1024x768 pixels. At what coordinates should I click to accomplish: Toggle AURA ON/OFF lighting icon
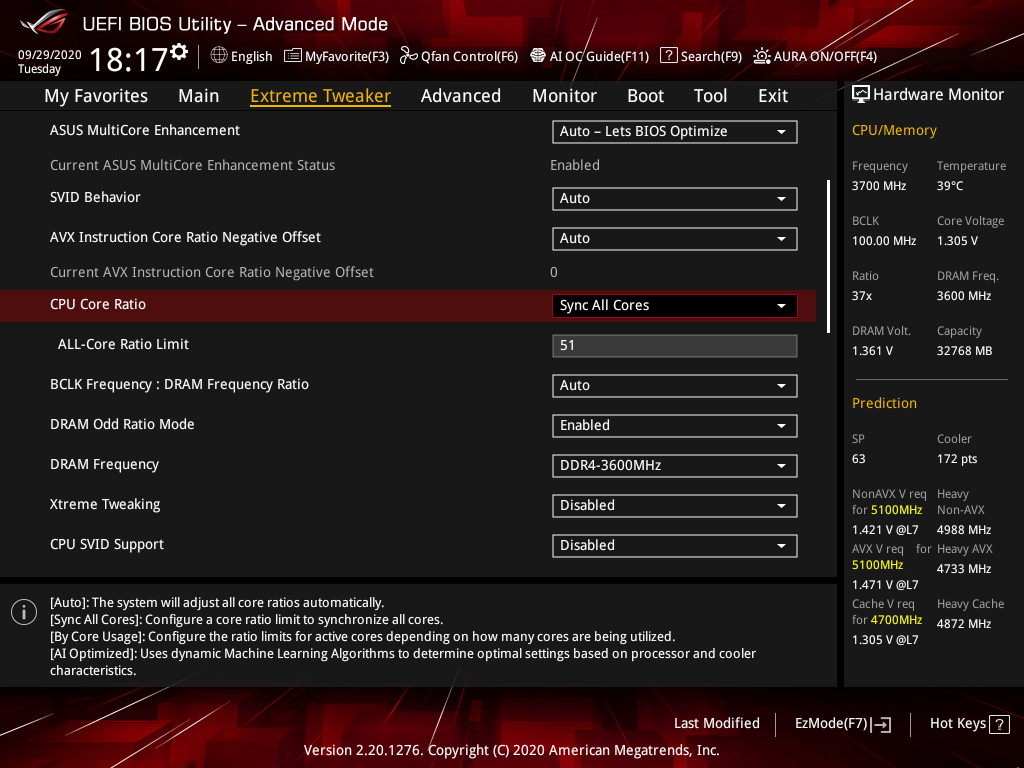pyautogui.click(x=762, y=56)
